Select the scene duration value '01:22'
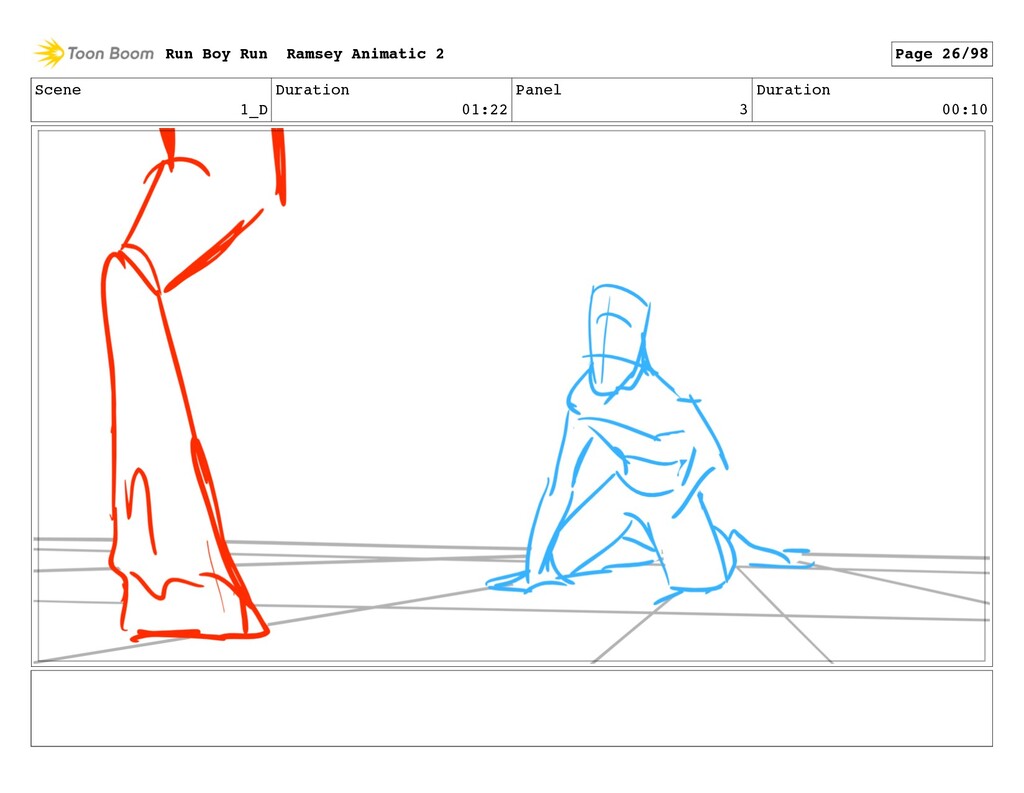1024x793 pixels. pyautogui.click(x=485, y=110)
